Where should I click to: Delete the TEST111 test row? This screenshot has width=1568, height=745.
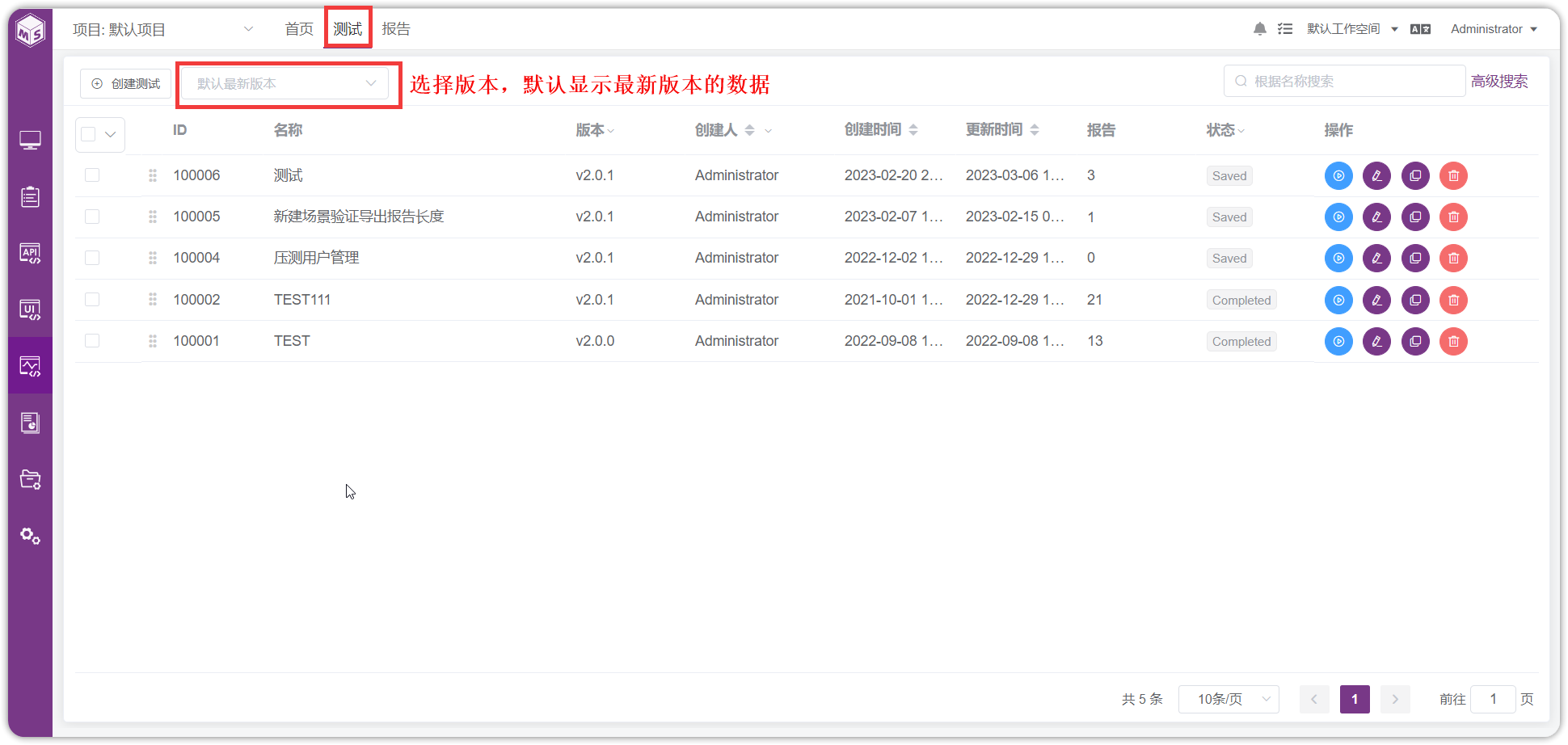1453,300
